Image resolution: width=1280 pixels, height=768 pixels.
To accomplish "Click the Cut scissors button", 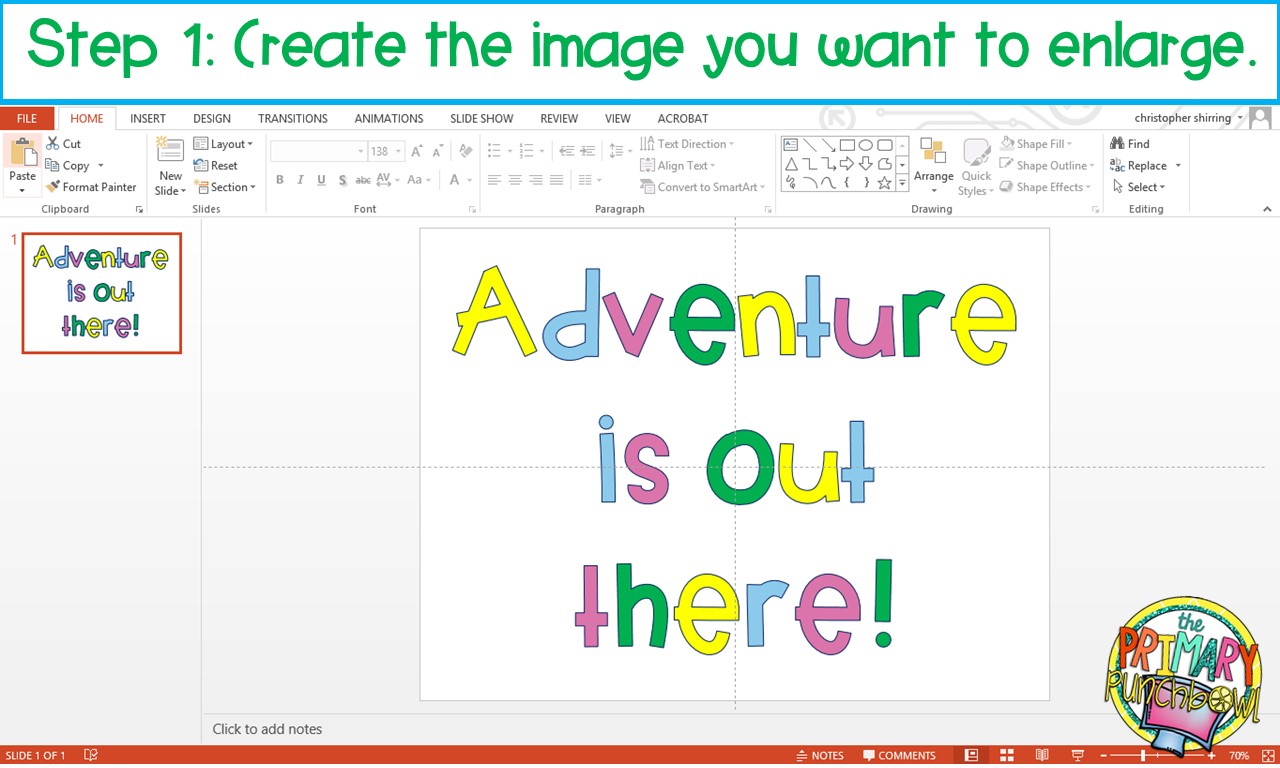I will tap(63, 144).
